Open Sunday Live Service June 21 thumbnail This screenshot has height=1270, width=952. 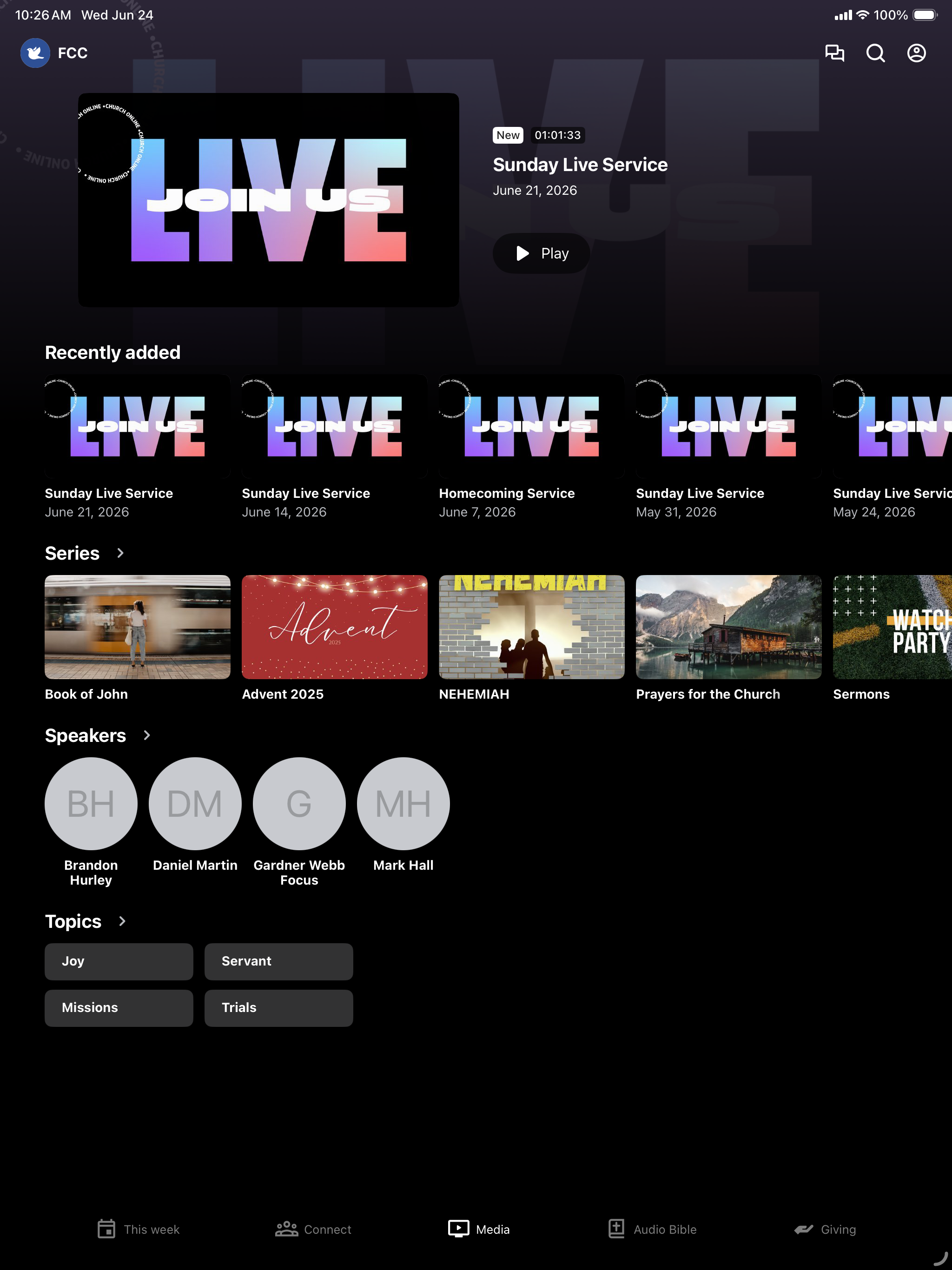point(137,426)
